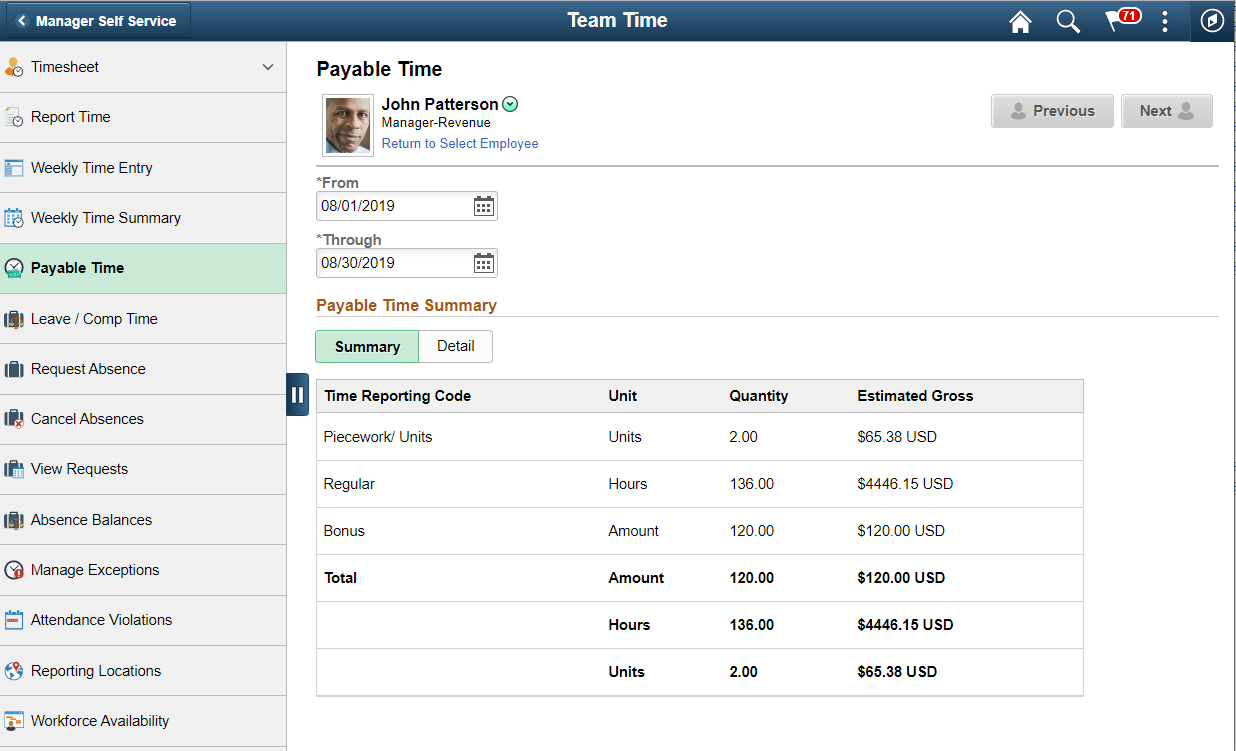Click the Workforce Availability icon

pos(13,721)
